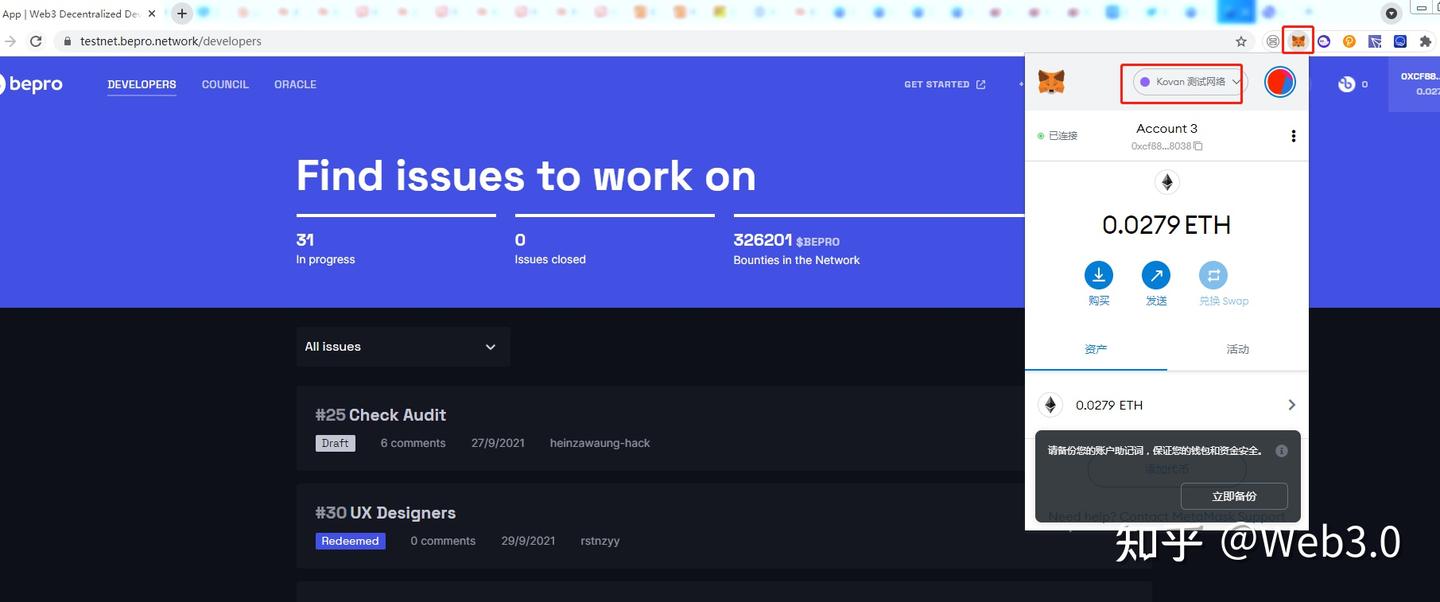Expand the All issues filter dropdown

click(x=402, y=346)
